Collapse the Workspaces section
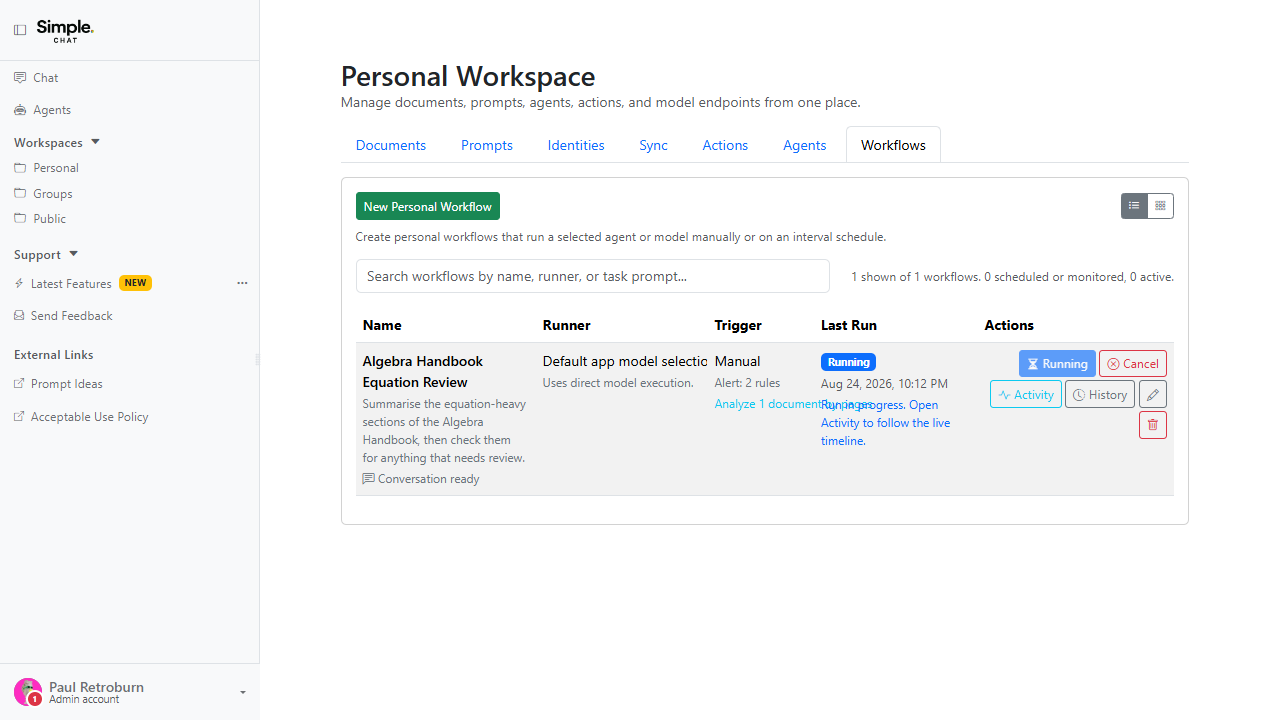Viewport: 1280px width, 720px height. (95, 142)
